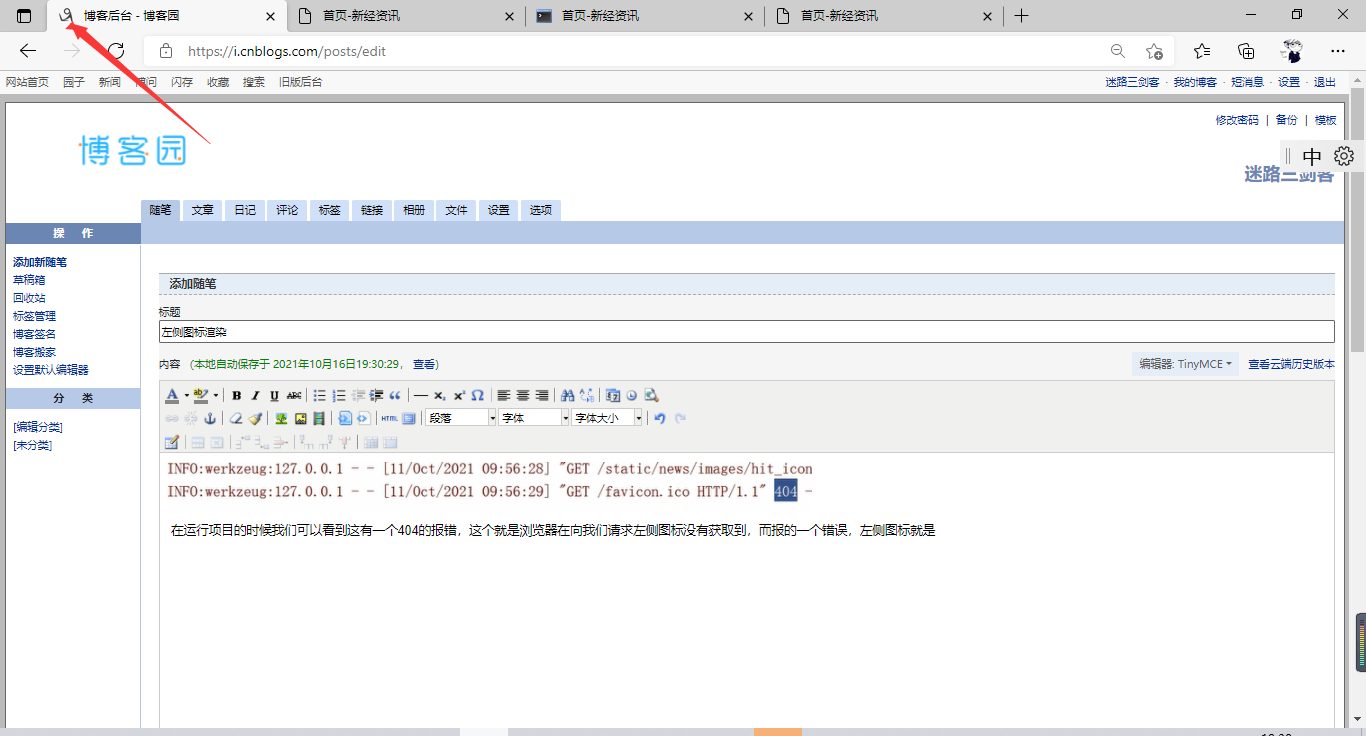The image size is (1366, 736).
Task: Click the vertical page scrollbar
Action: click(x=1357, y=219)
